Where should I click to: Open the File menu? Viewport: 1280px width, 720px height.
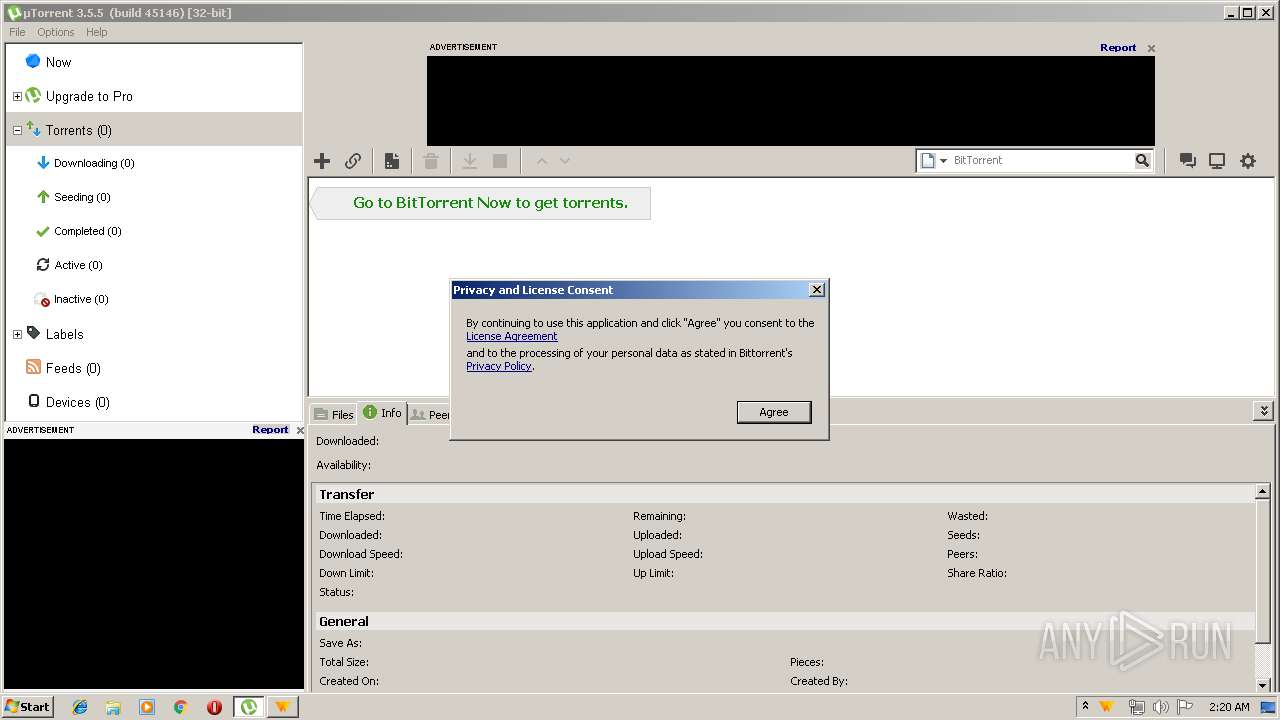(17, 32)
